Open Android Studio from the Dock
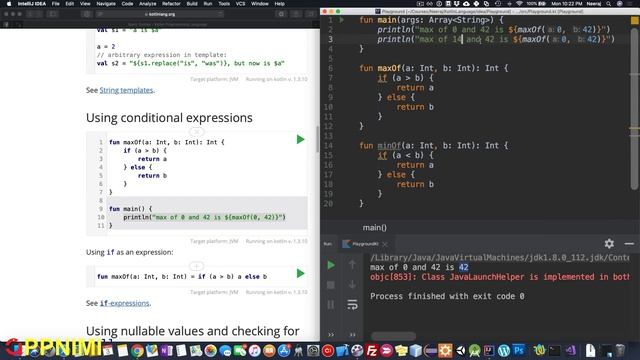Screen dimensions: 640x360 pyautogui.click(x=474, y=351)
